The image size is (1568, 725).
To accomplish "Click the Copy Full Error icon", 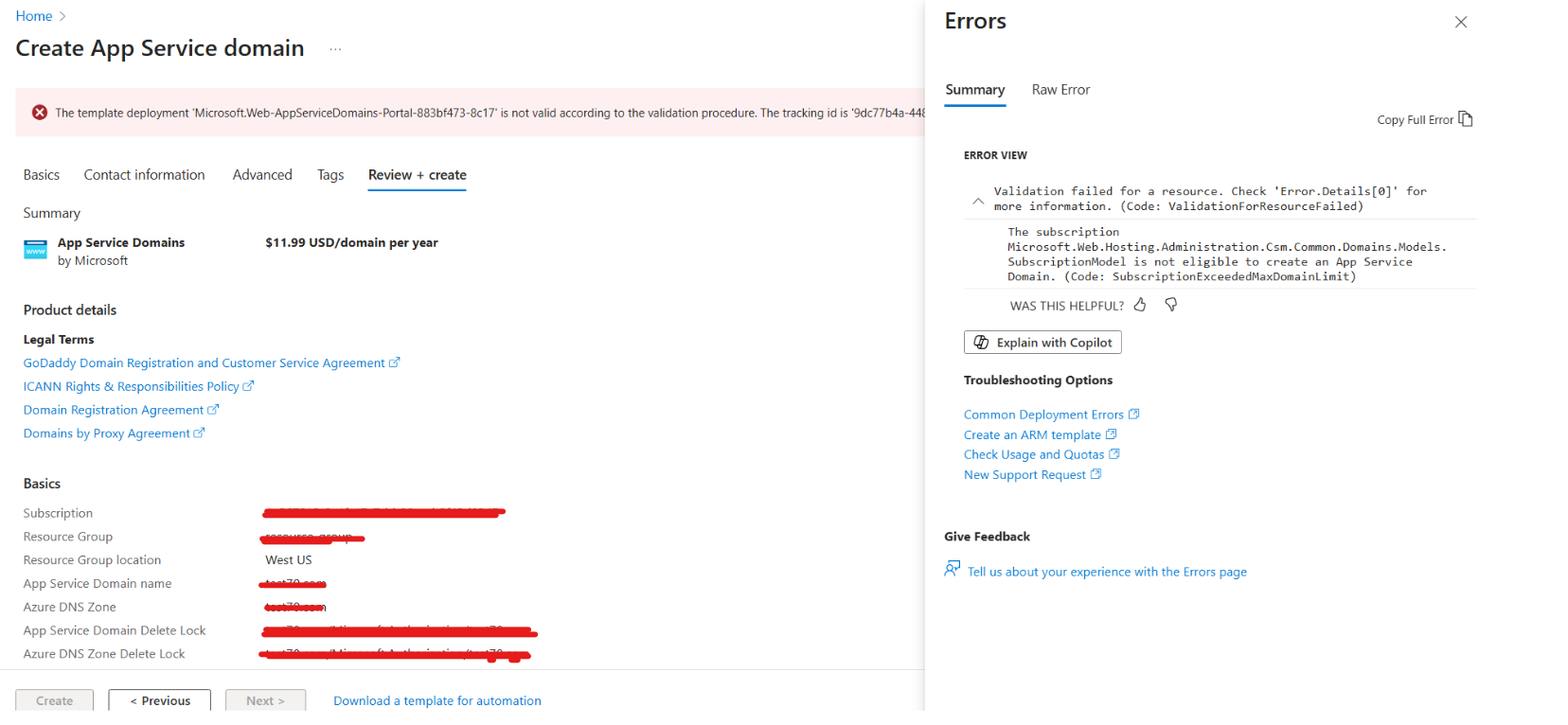I will (x=1466, y=118).
